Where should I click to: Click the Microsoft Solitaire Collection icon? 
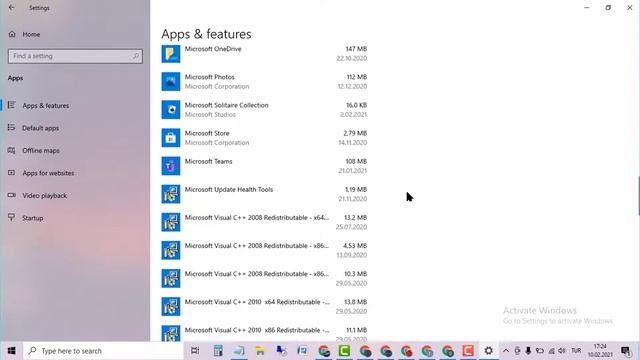pyautogui.click(x=171, y=110)
